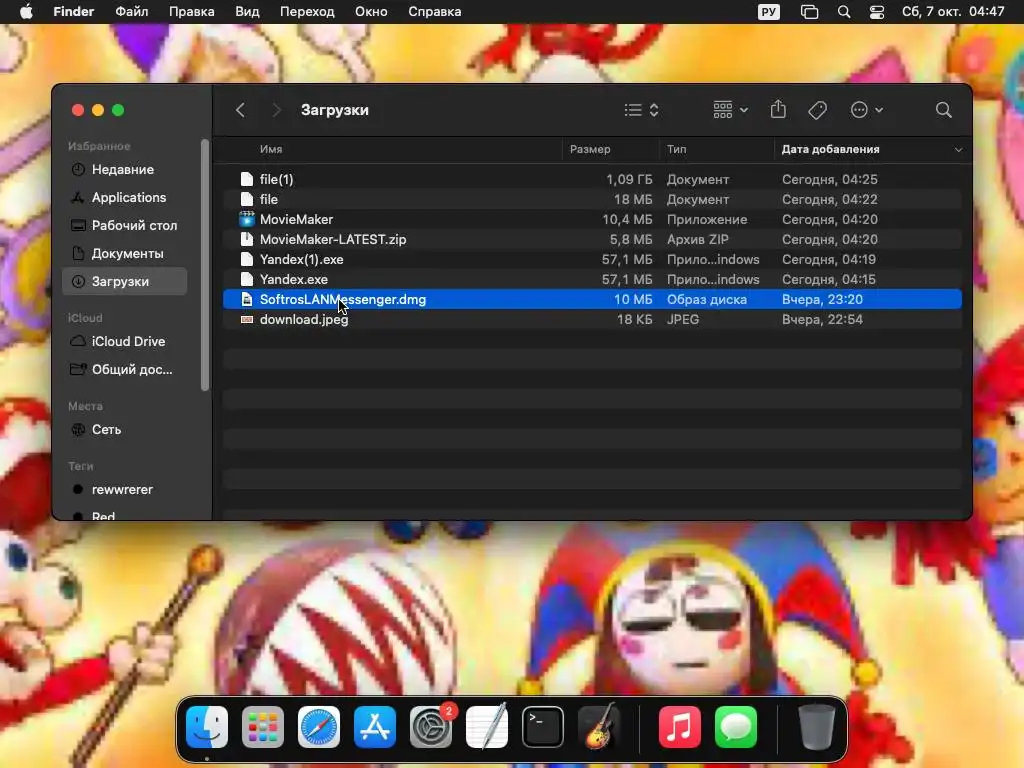
Task: Open the Apple menu
Action: pyautogui.click(x=26, y=12)
